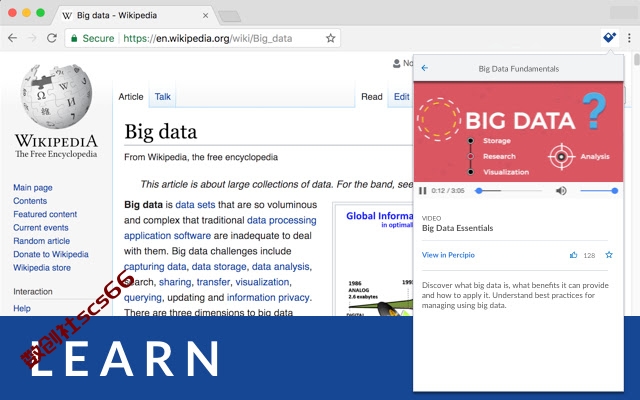Open Donate to Wikipedia link
640x400 pixels.
coord(51,254)
